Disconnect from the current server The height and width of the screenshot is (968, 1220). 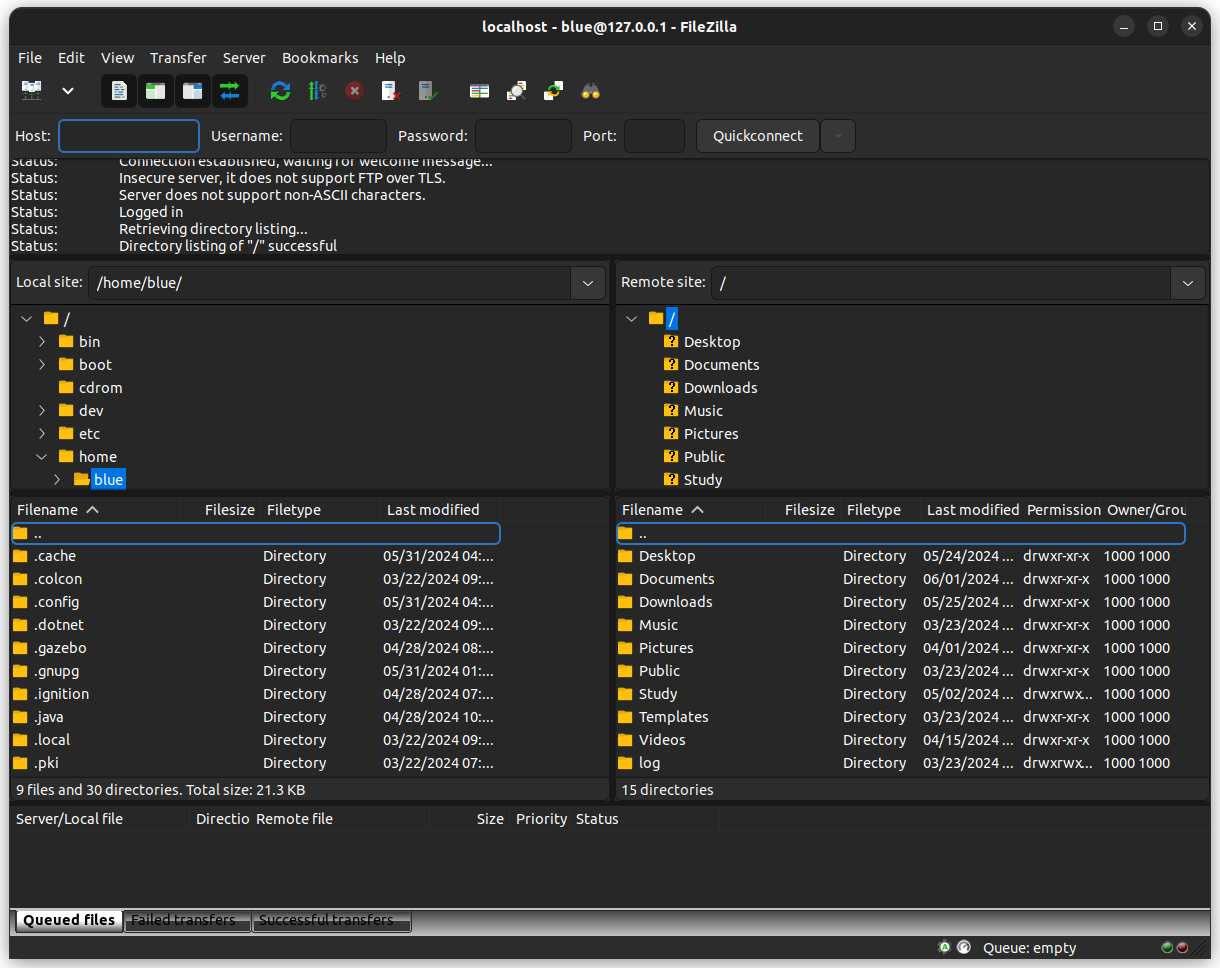point(392,91)
